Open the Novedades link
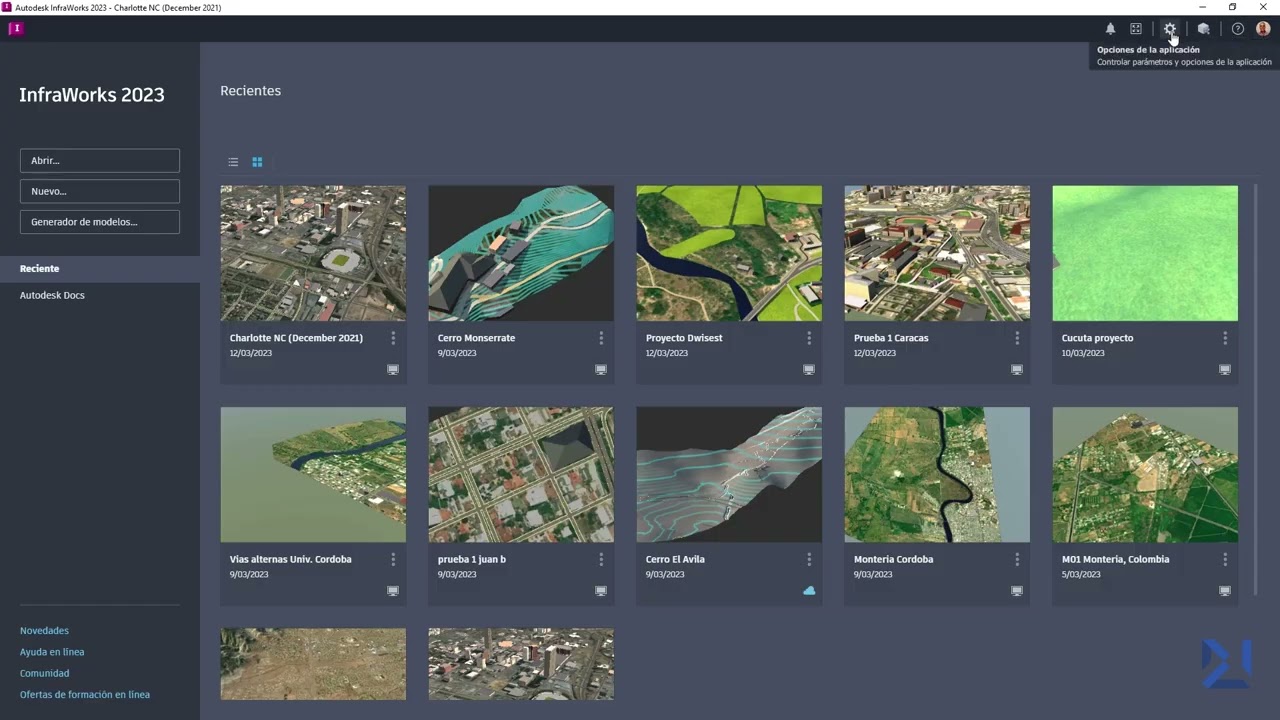The image size is (1280, 720). [x=44, y=631]
